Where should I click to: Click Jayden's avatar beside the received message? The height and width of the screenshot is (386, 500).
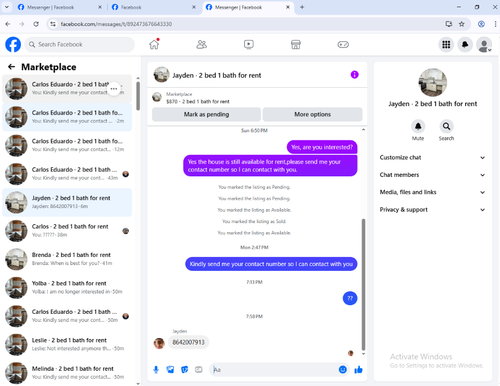[x=159, y=343]
